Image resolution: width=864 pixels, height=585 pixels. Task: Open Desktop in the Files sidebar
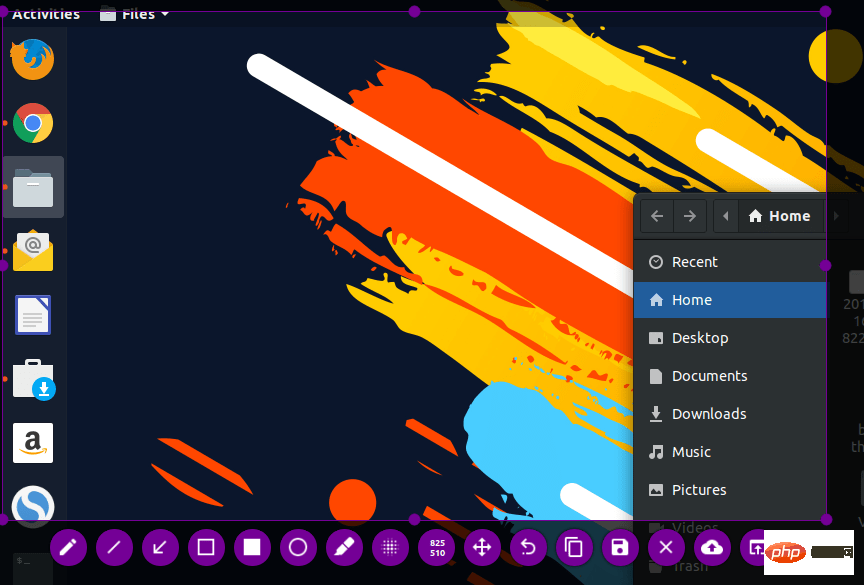pyautogui.click(x=730, y=338)
